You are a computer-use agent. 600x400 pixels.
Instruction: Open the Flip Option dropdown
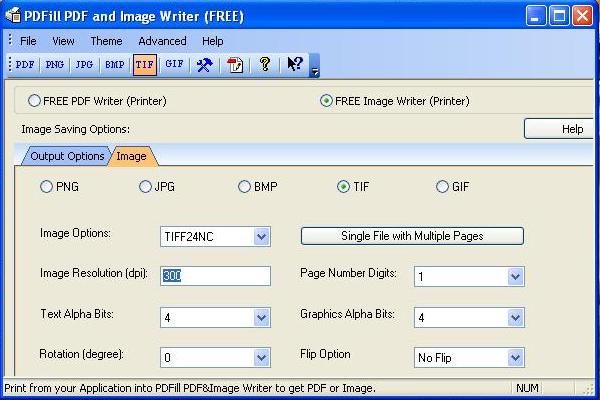515,358
